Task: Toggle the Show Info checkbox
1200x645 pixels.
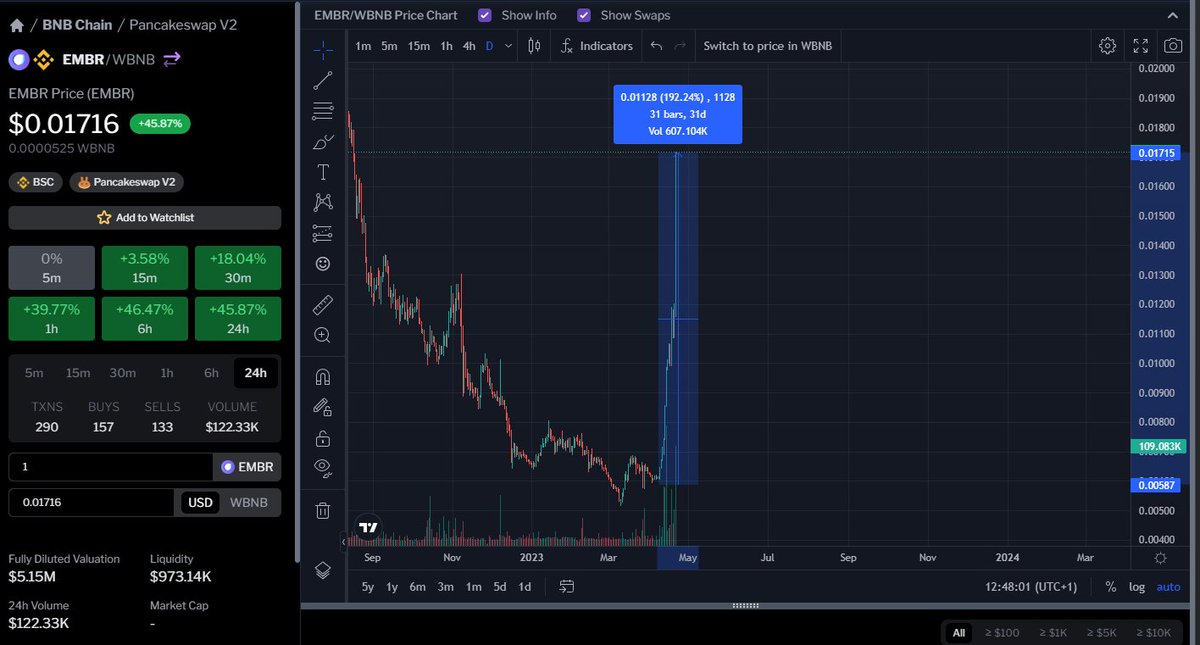Action: coord(485,15)
